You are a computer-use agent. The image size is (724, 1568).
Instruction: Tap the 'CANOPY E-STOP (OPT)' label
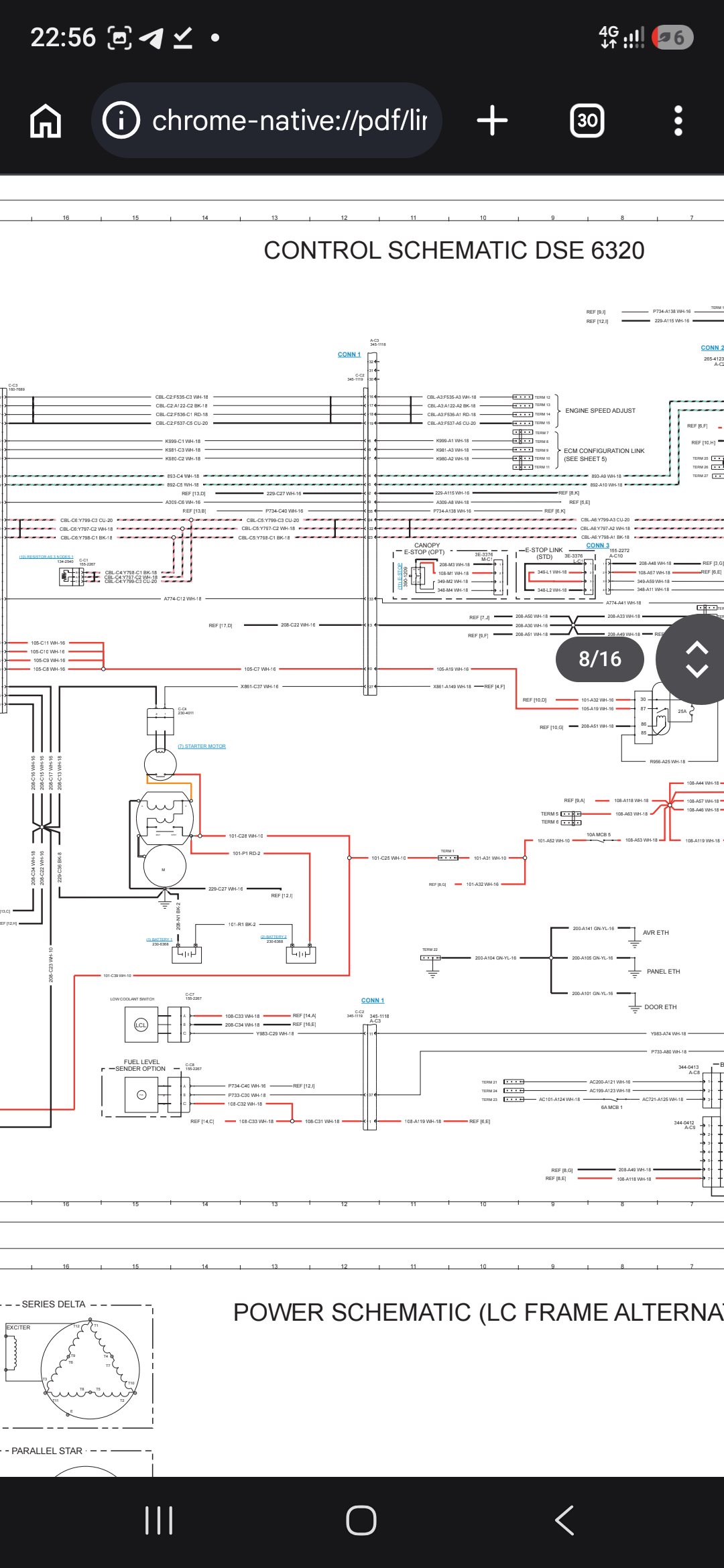pyautogui.click(x=425, y=549)
